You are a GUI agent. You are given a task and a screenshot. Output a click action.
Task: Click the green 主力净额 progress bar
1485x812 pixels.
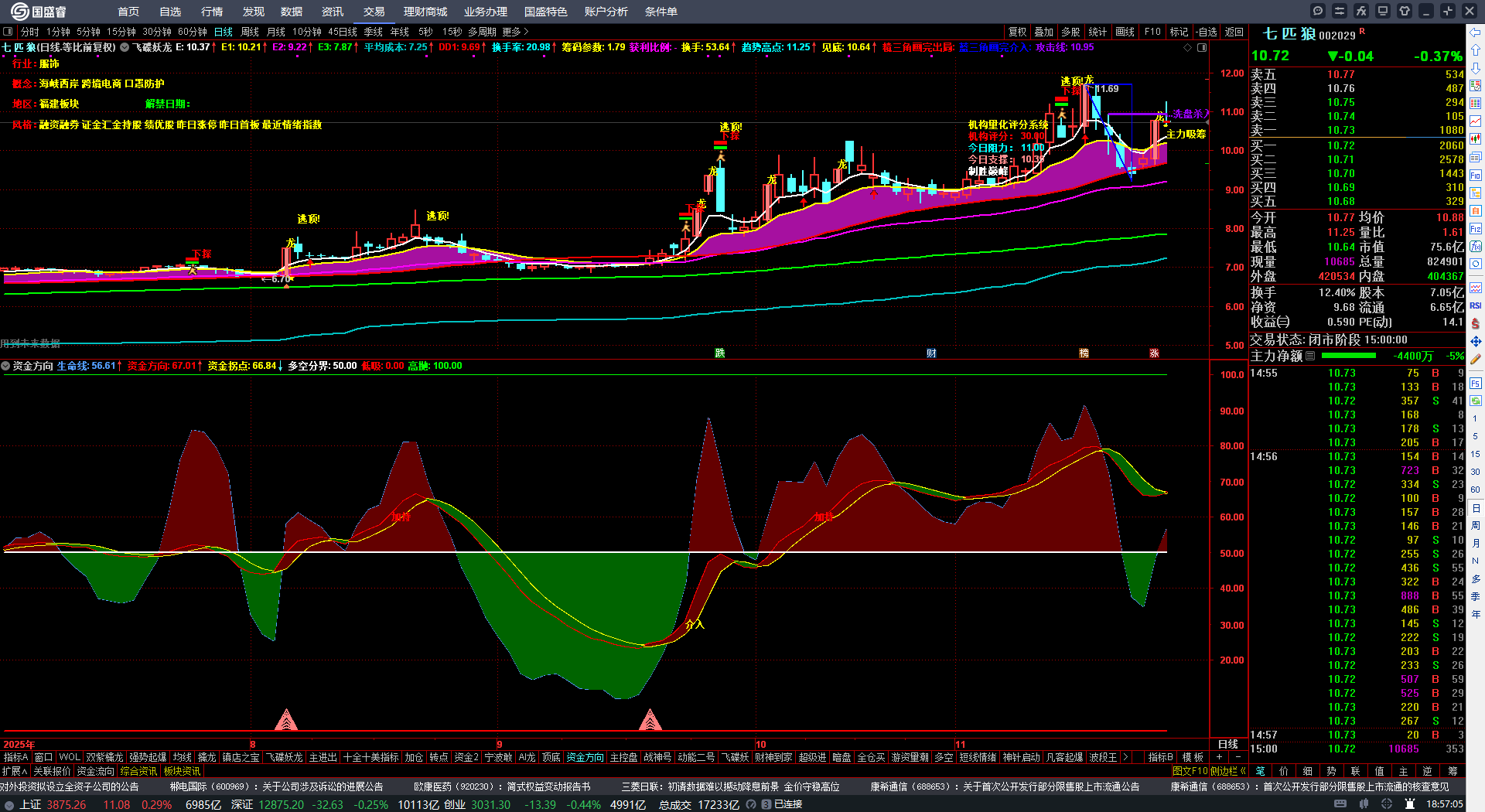click(1349, 356)
